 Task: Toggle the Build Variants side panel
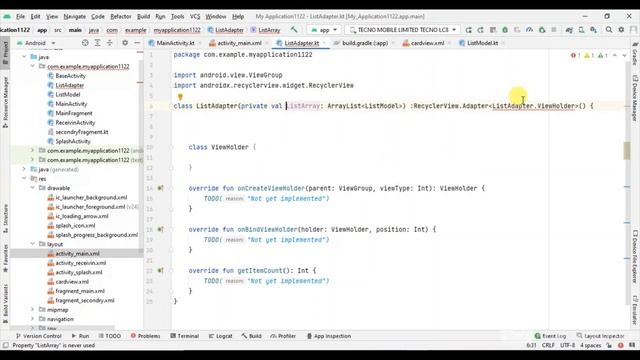(5, 304)
